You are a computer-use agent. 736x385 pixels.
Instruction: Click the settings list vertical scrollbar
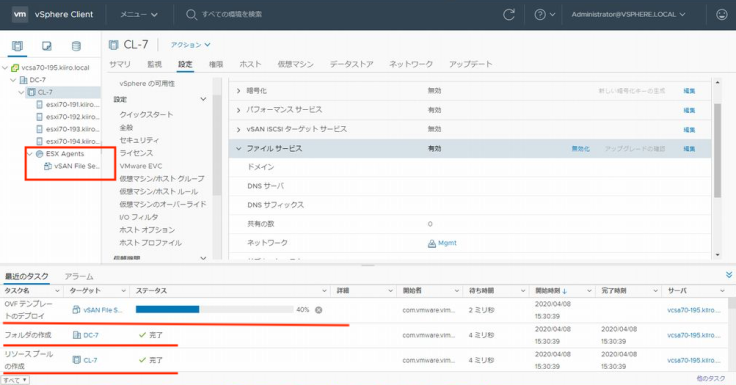click(x=717, y=151)
